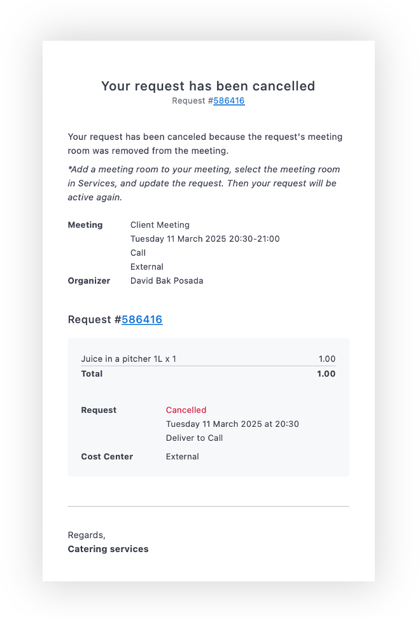The image size is (420, 617).
Task: Click the bold Total amount 1.00
Action: tap(326, 373)
